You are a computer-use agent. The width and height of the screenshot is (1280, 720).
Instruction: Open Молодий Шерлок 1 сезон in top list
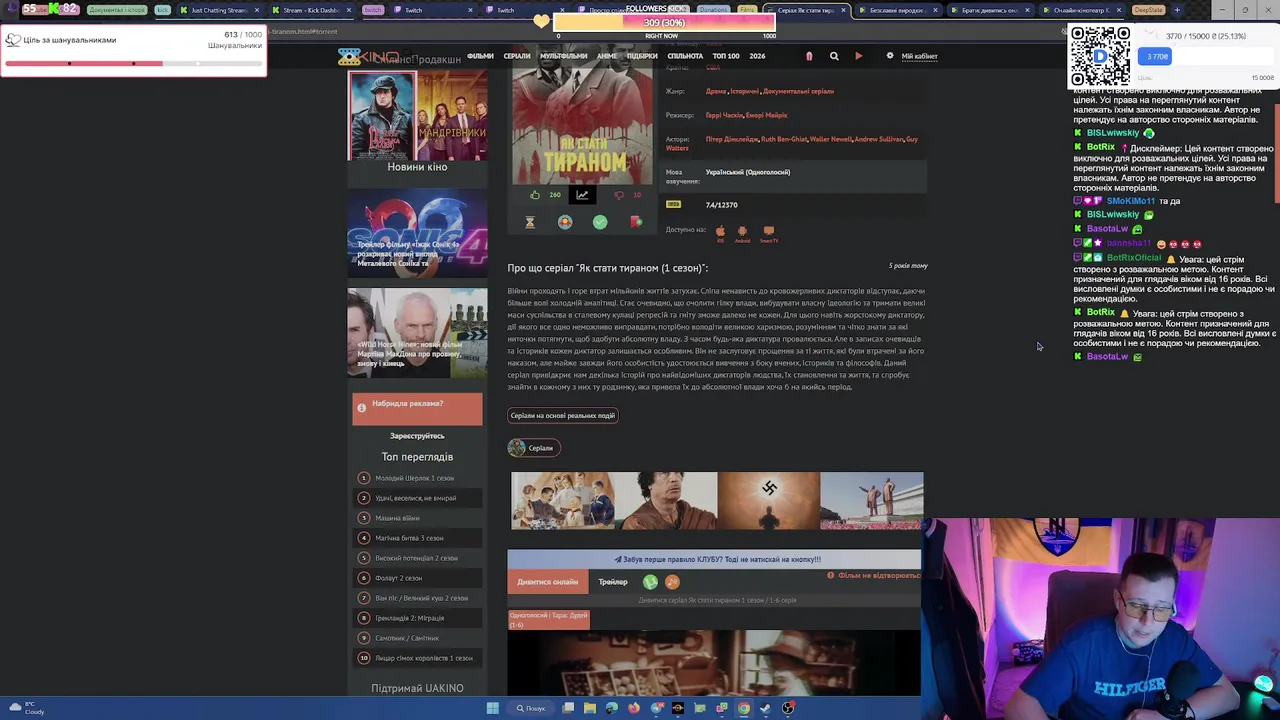(x=414, y=478)
